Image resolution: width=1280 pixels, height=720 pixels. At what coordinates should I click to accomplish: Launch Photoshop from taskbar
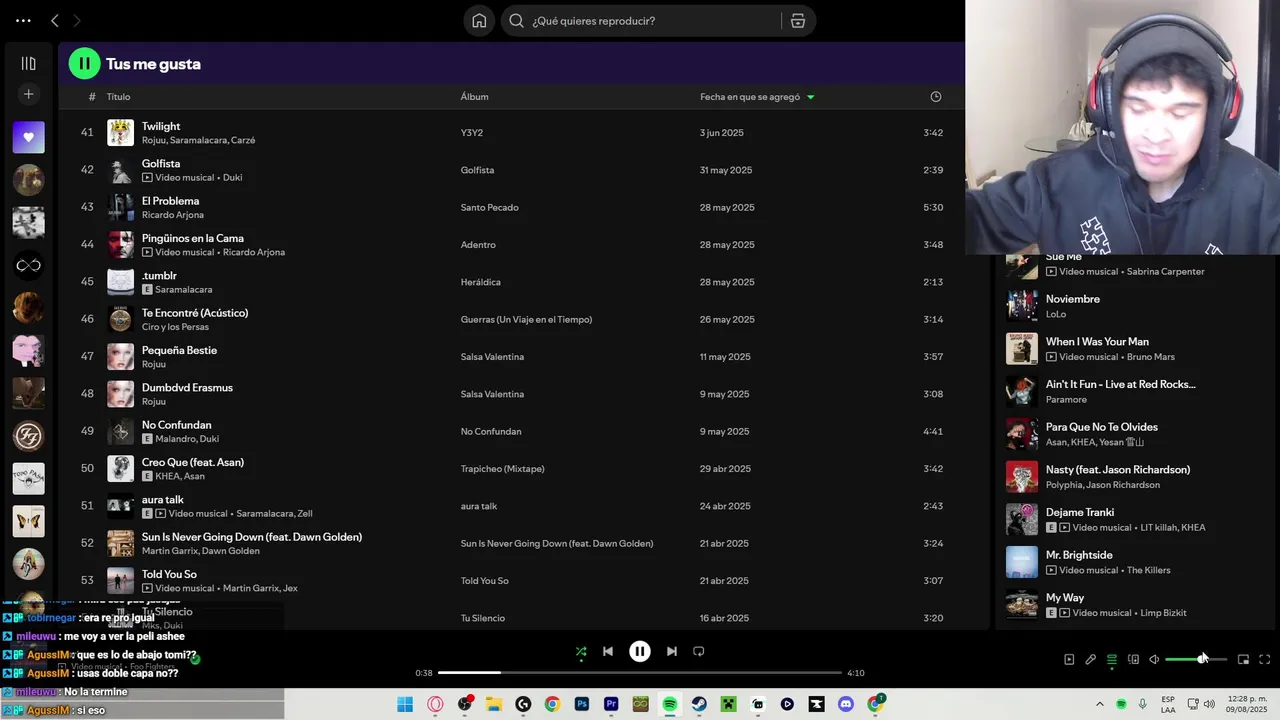point(582,704)
